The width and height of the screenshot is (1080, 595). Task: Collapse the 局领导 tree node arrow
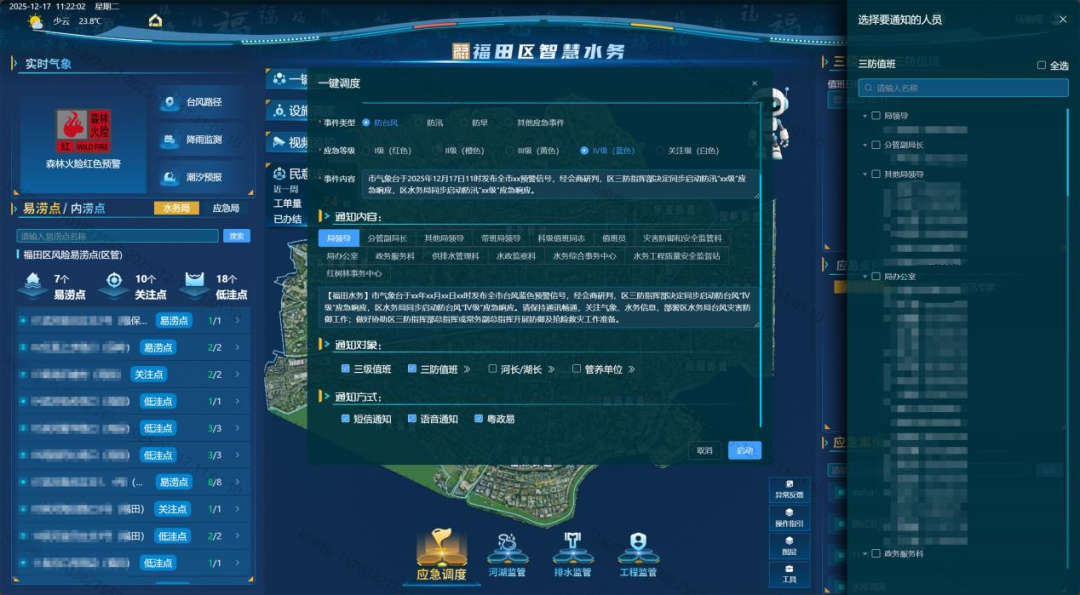tap(864, 116)
